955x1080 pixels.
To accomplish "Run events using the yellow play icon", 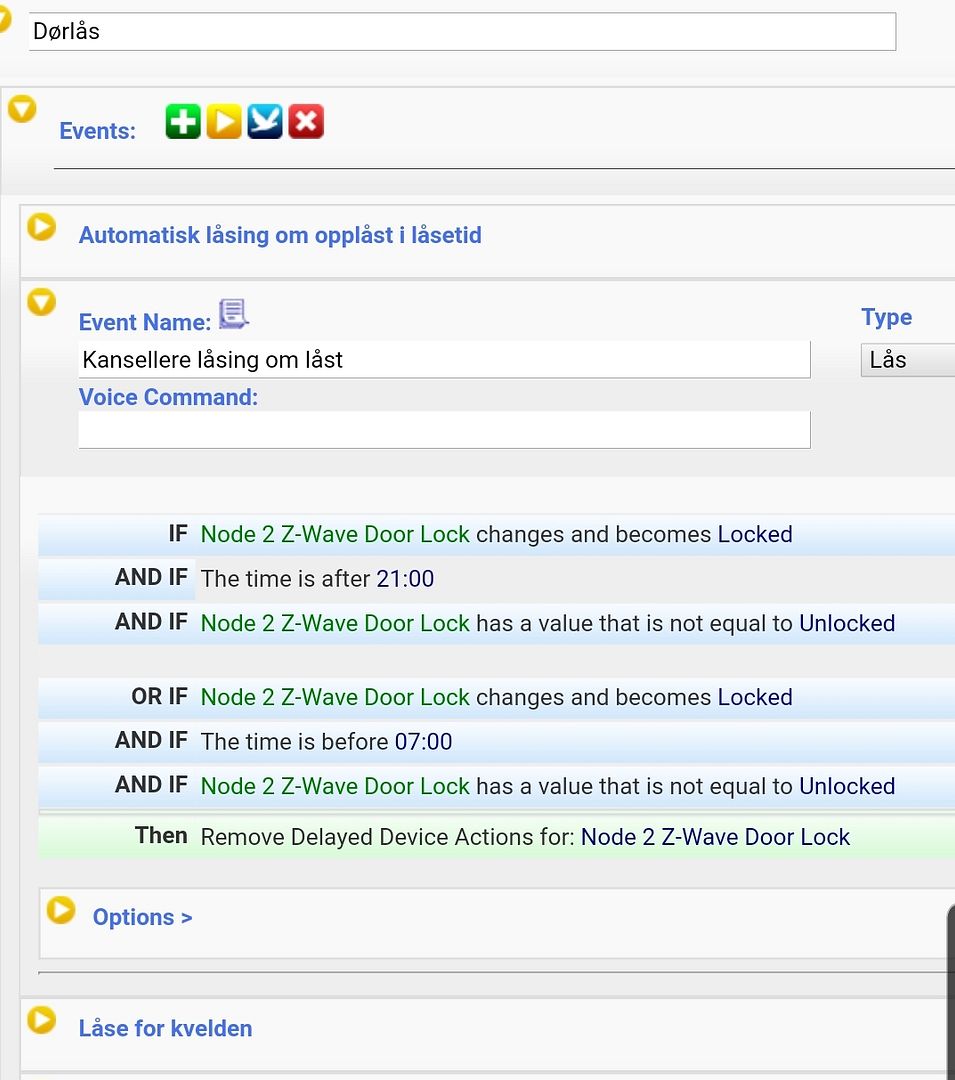I will click(223, 120).
